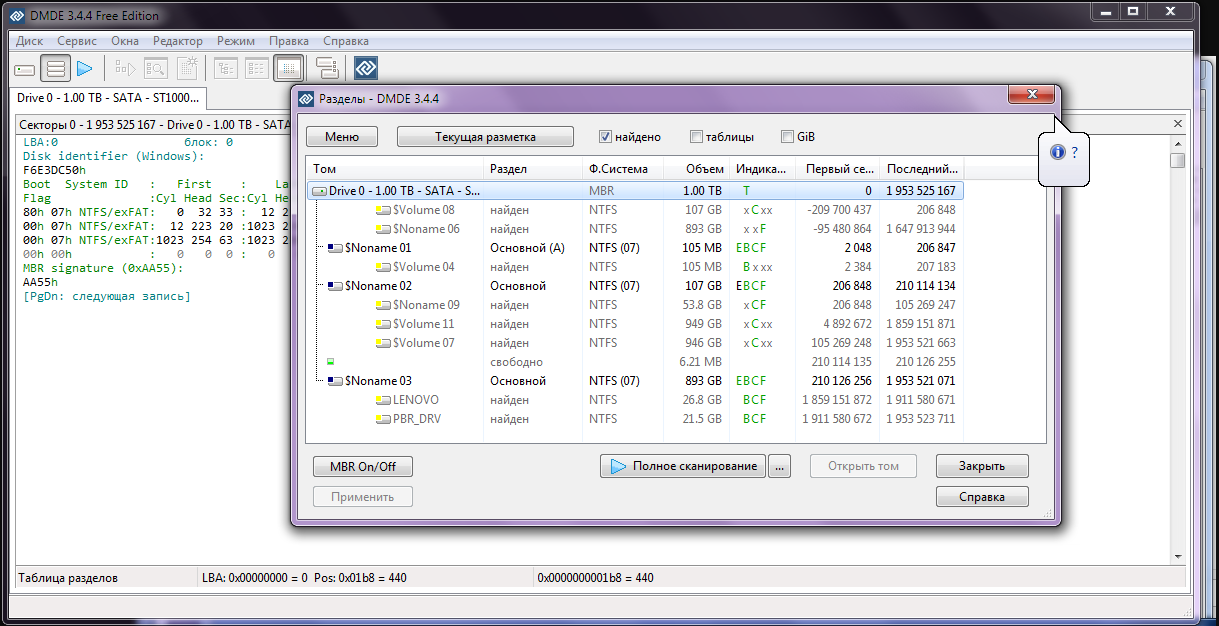
Task: Click the '...' scan options button
Action: pos(781,466)
